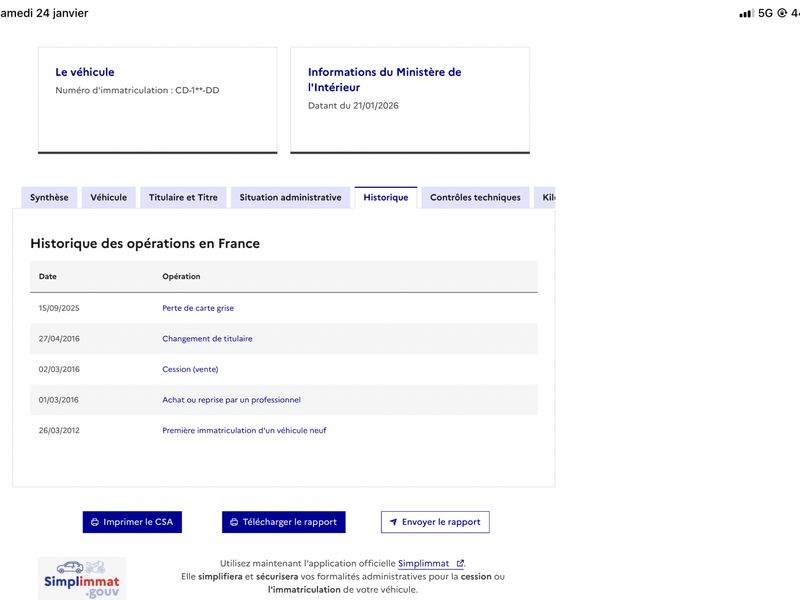Click printer icon on Imprimer le CSA
Viewport: 800px width, 600px height.
coord(95,522)
